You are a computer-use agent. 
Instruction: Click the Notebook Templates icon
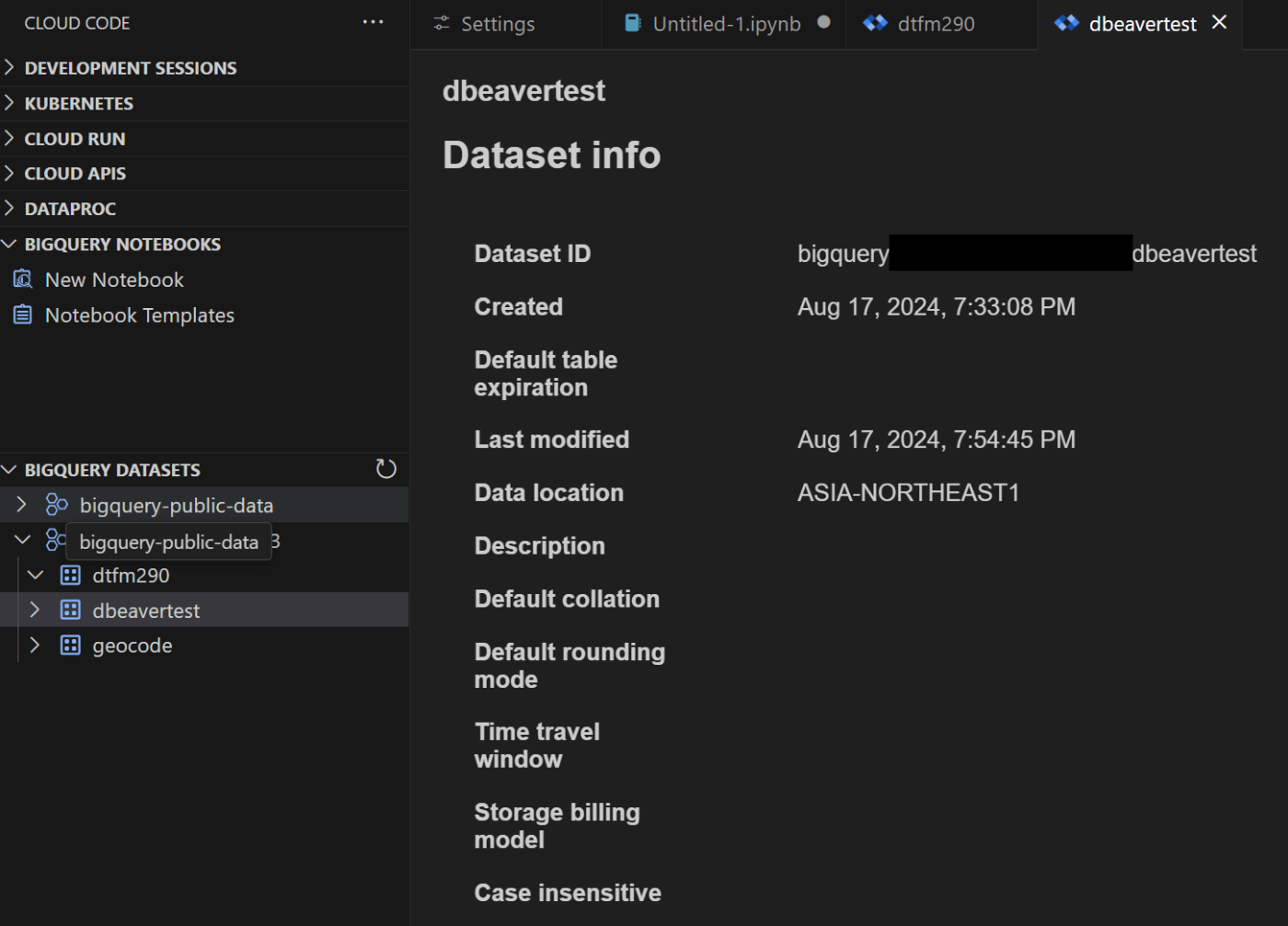coord(23,315)
